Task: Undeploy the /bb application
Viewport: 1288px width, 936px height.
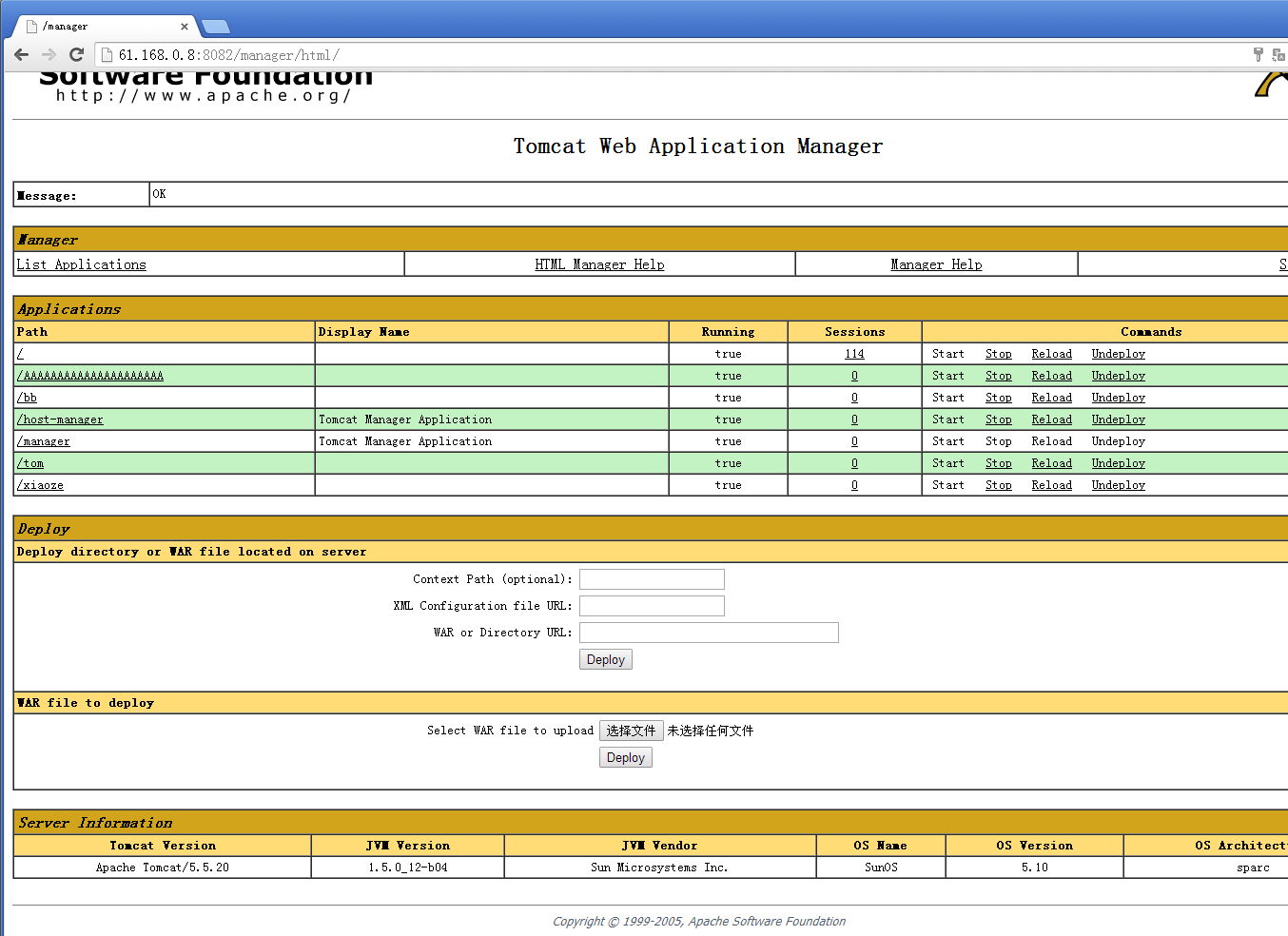Action: point(1119,398)
